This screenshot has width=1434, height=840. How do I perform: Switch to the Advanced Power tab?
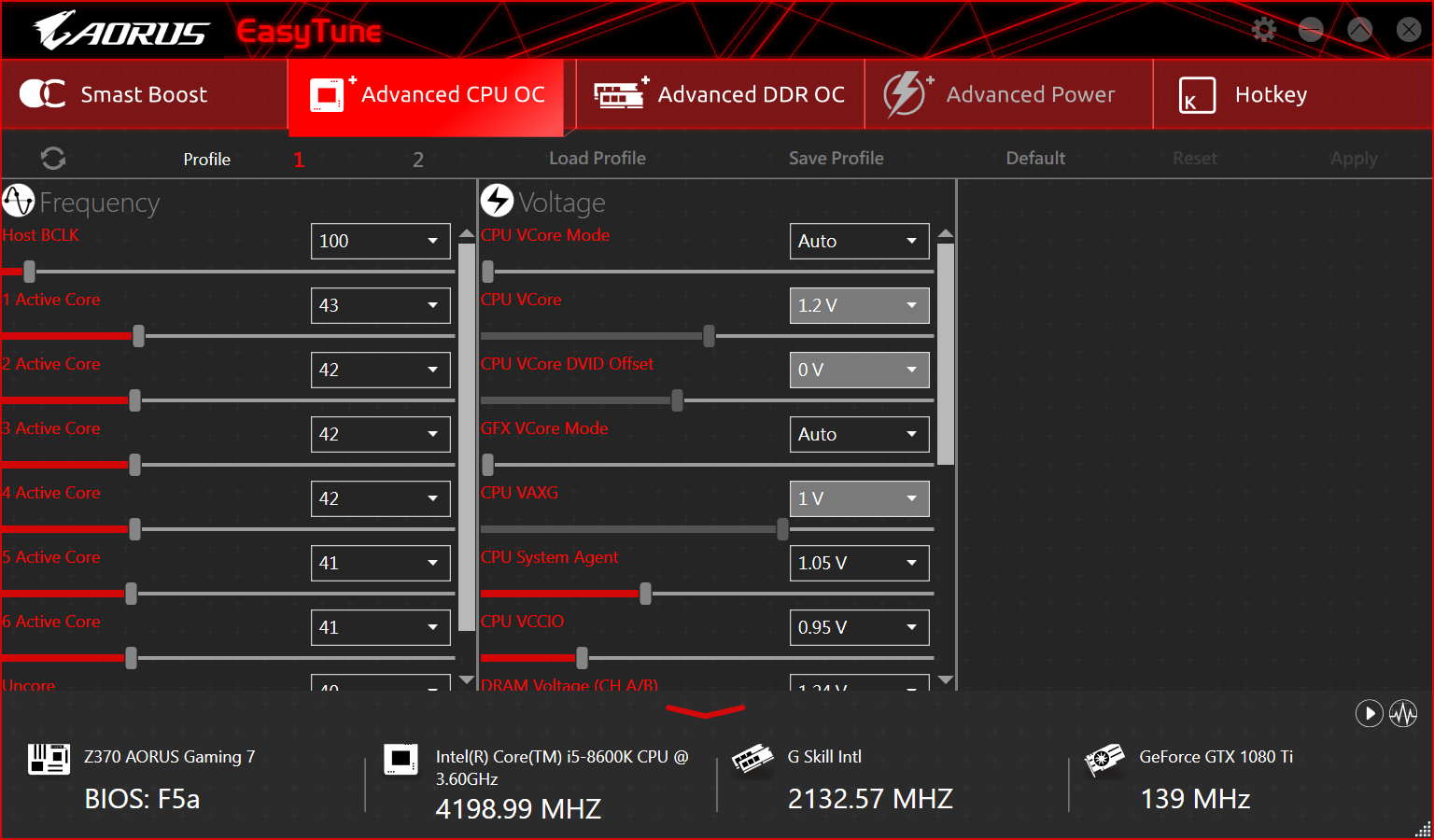(x=1008, y=94)
